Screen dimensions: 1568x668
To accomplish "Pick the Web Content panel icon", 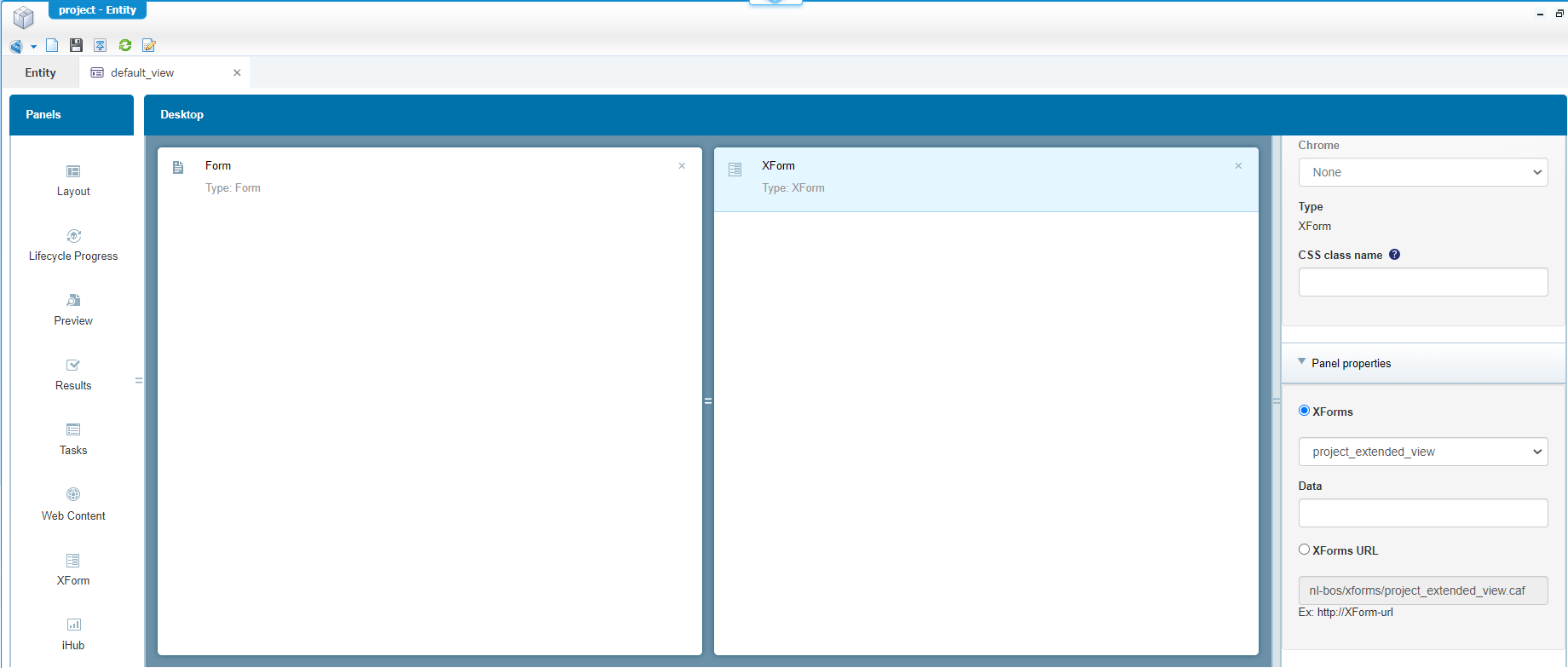I will click(x=73, y=495).
